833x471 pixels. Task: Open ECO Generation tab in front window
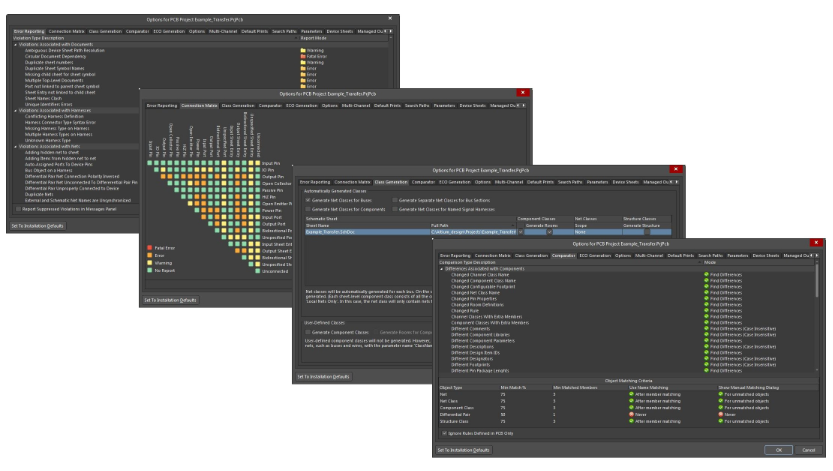click(x=595, y=255)
